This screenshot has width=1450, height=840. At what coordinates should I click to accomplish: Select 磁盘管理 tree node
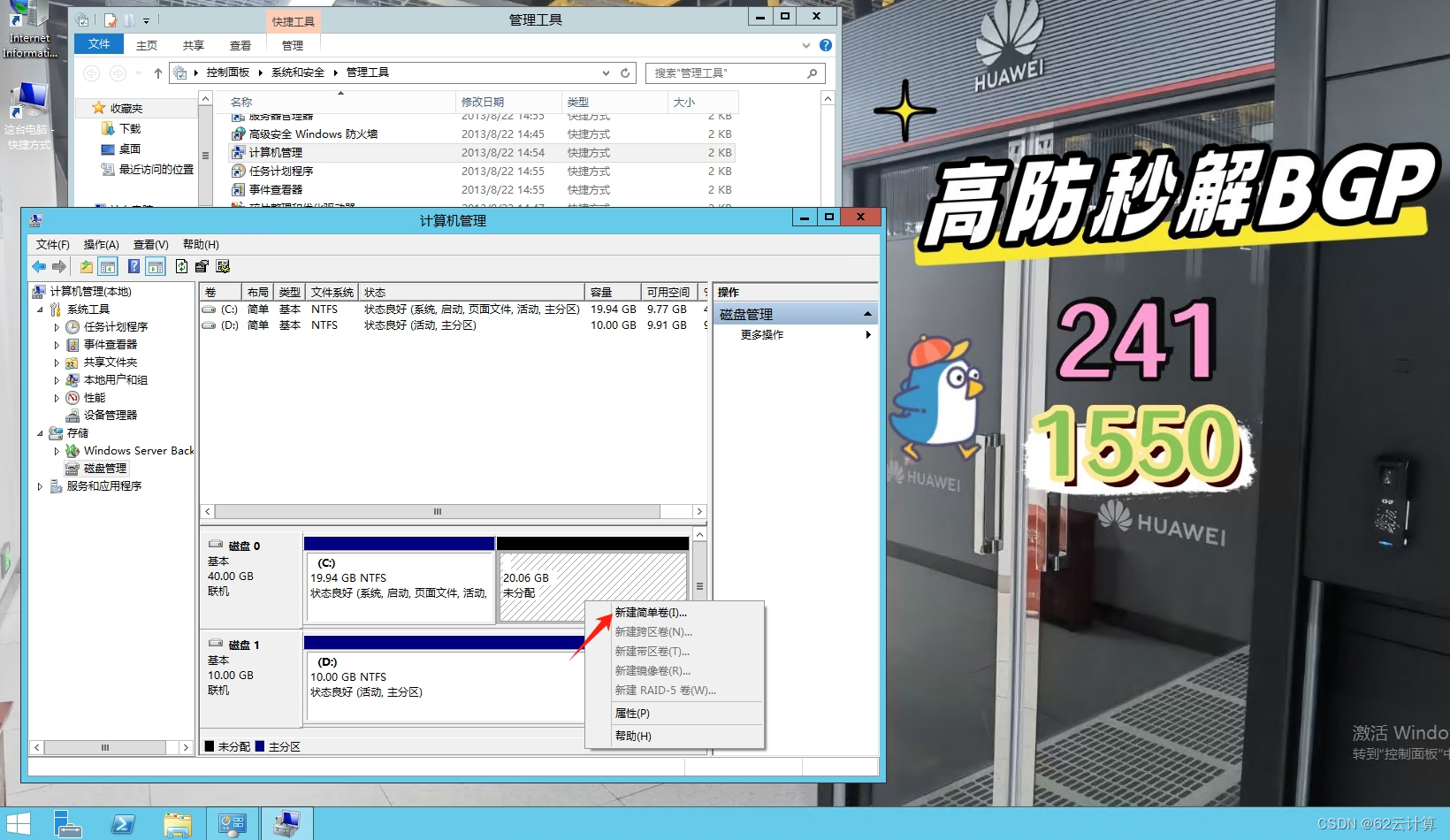[105, 469]
